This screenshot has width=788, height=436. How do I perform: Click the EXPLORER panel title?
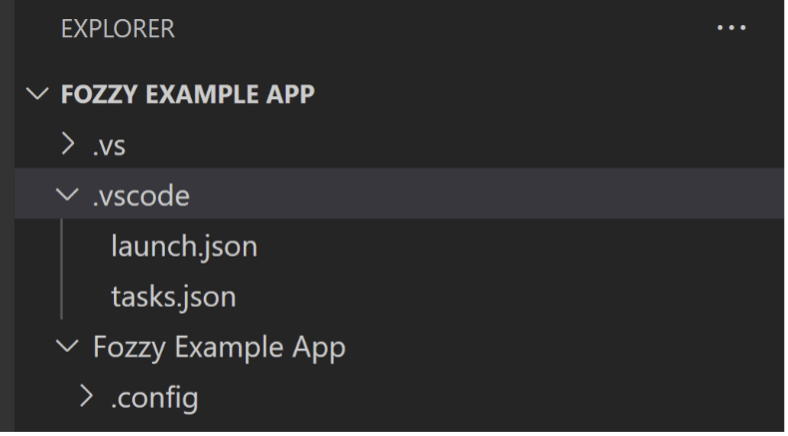(118, 29)
